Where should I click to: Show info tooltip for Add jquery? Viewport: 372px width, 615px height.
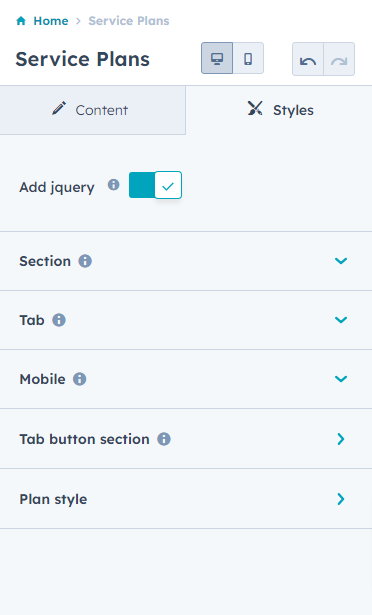[113, 184]
